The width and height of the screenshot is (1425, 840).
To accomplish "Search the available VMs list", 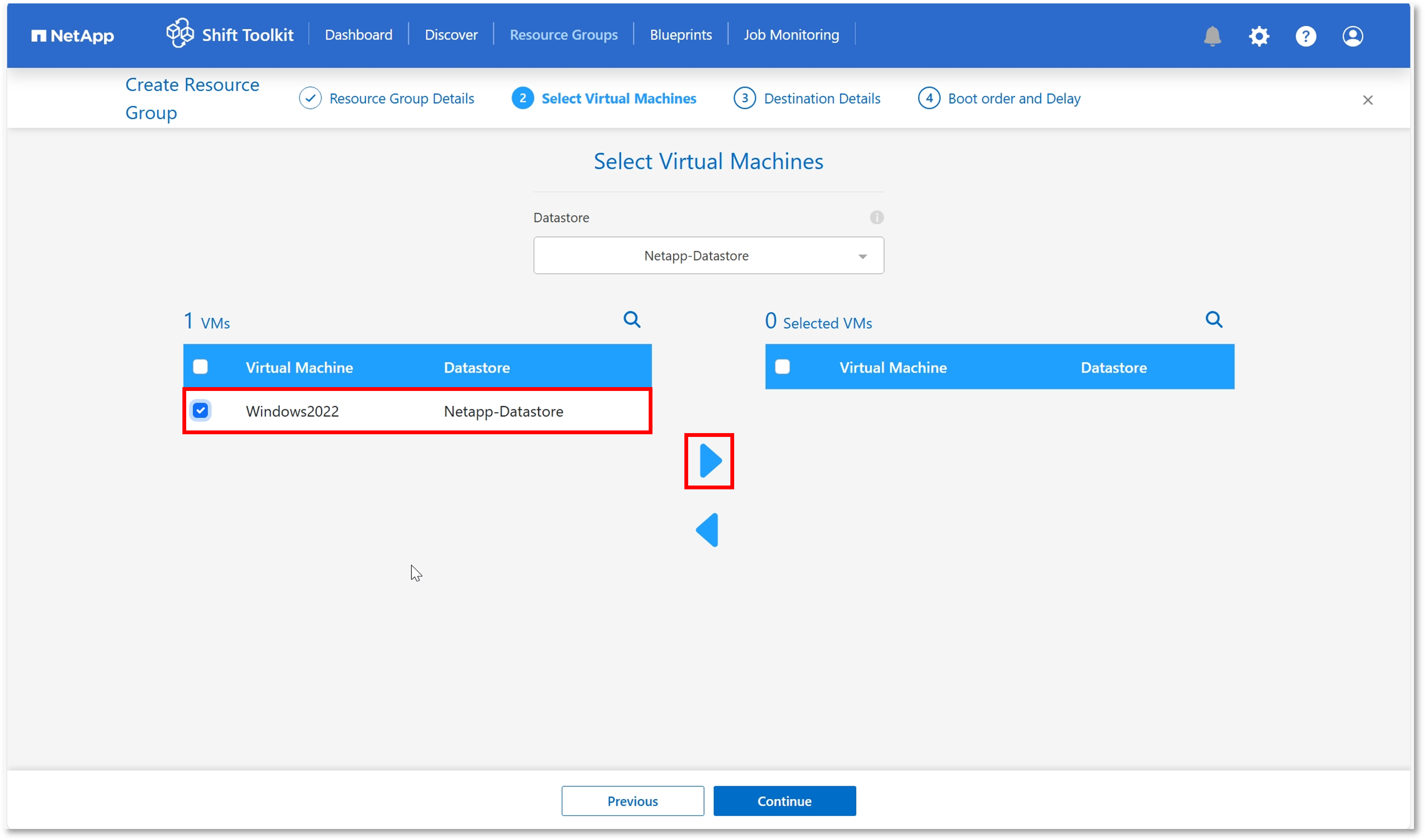I will 632,320.
